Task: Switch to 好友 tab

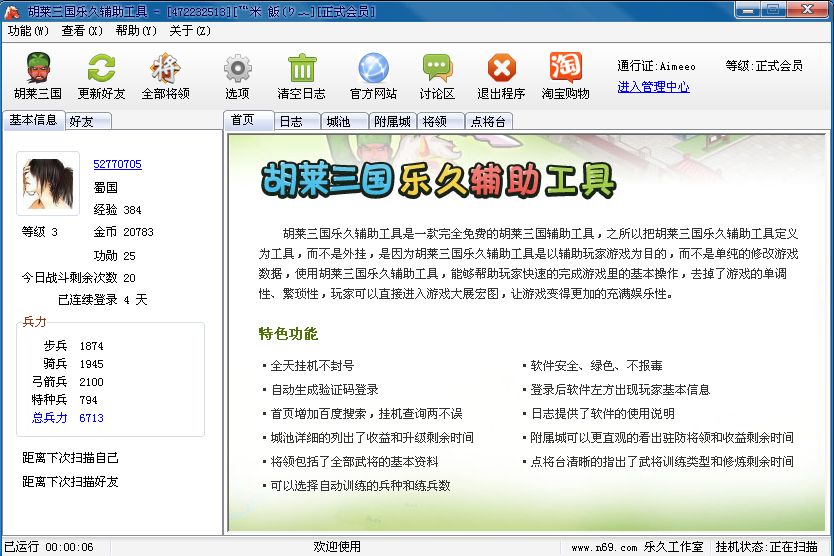Action: (x=88, y=121)
